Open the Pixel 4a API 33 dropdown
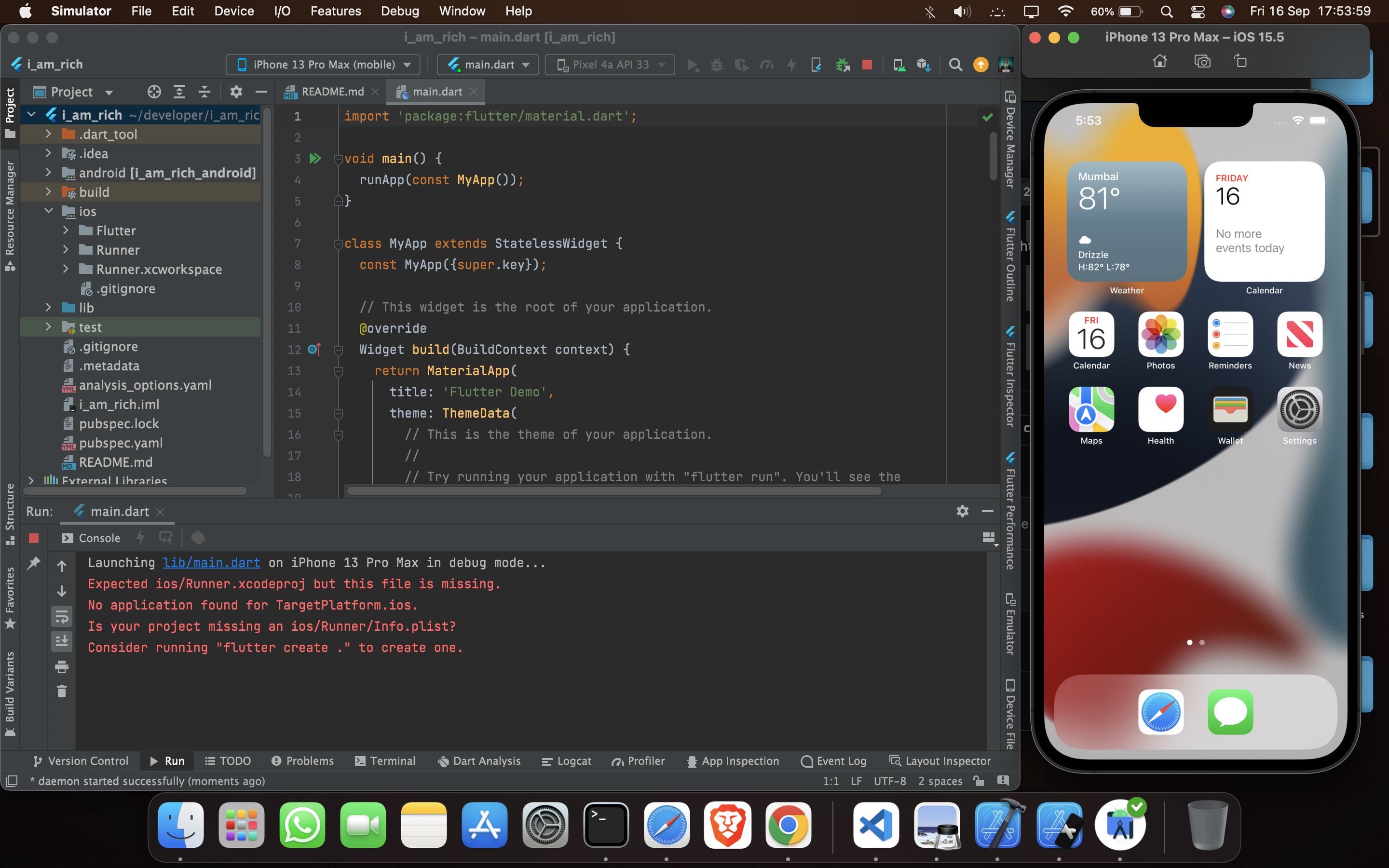 [x=610, y=64]
